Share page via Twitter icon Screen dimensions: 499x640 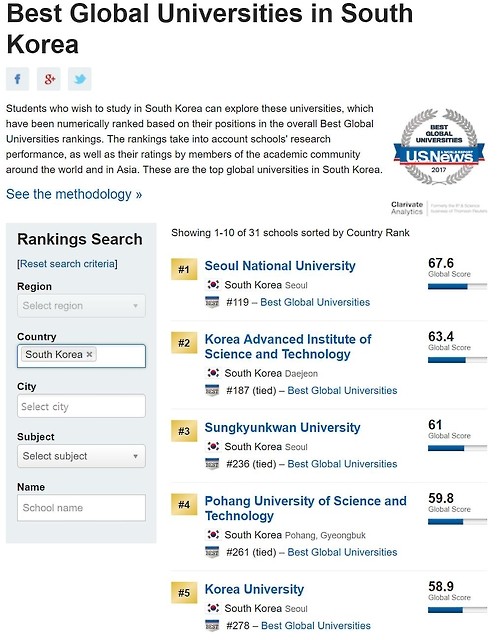[x=80, y=79]
